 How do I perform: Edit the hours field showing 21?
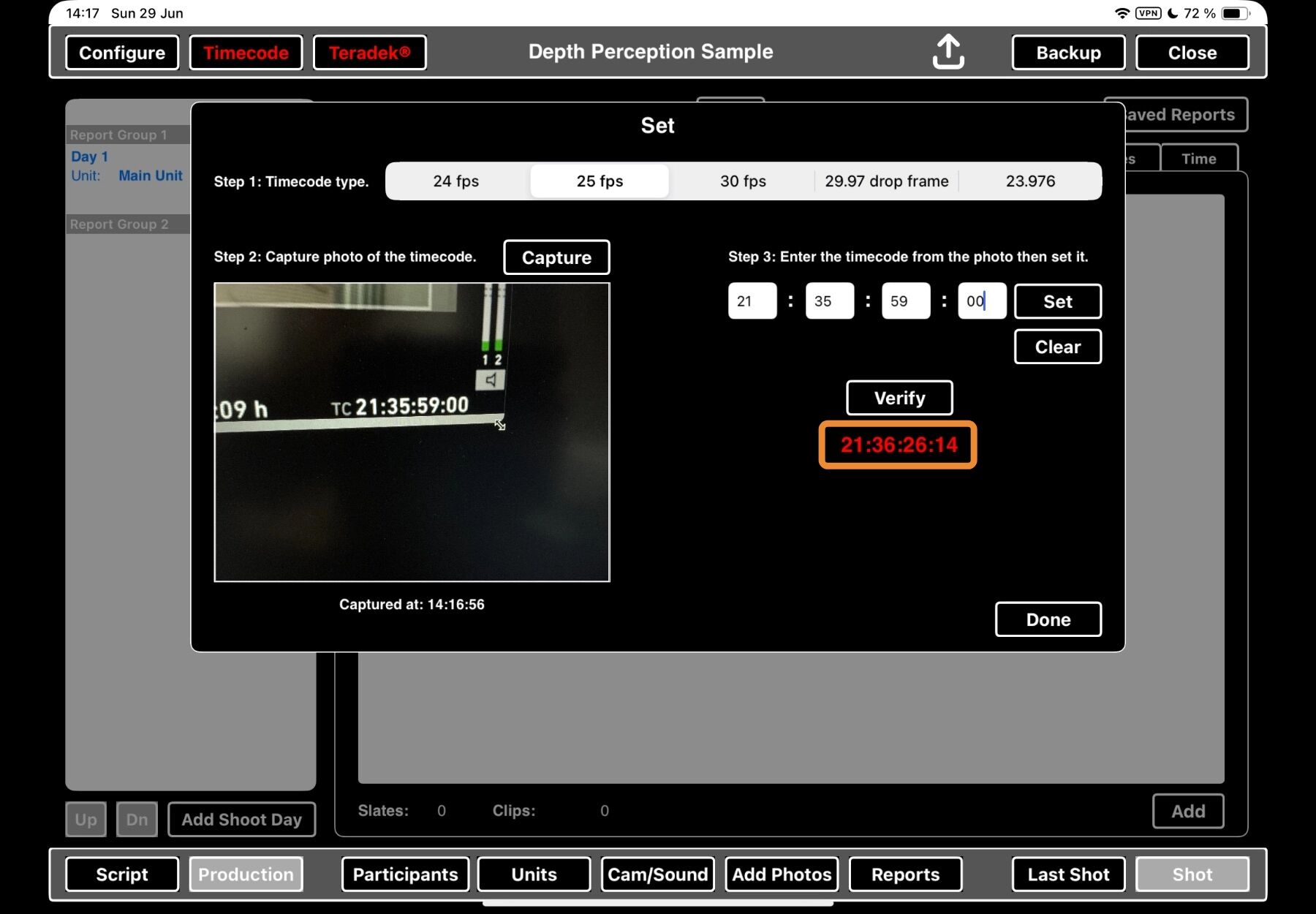click(x=752, y=301)
